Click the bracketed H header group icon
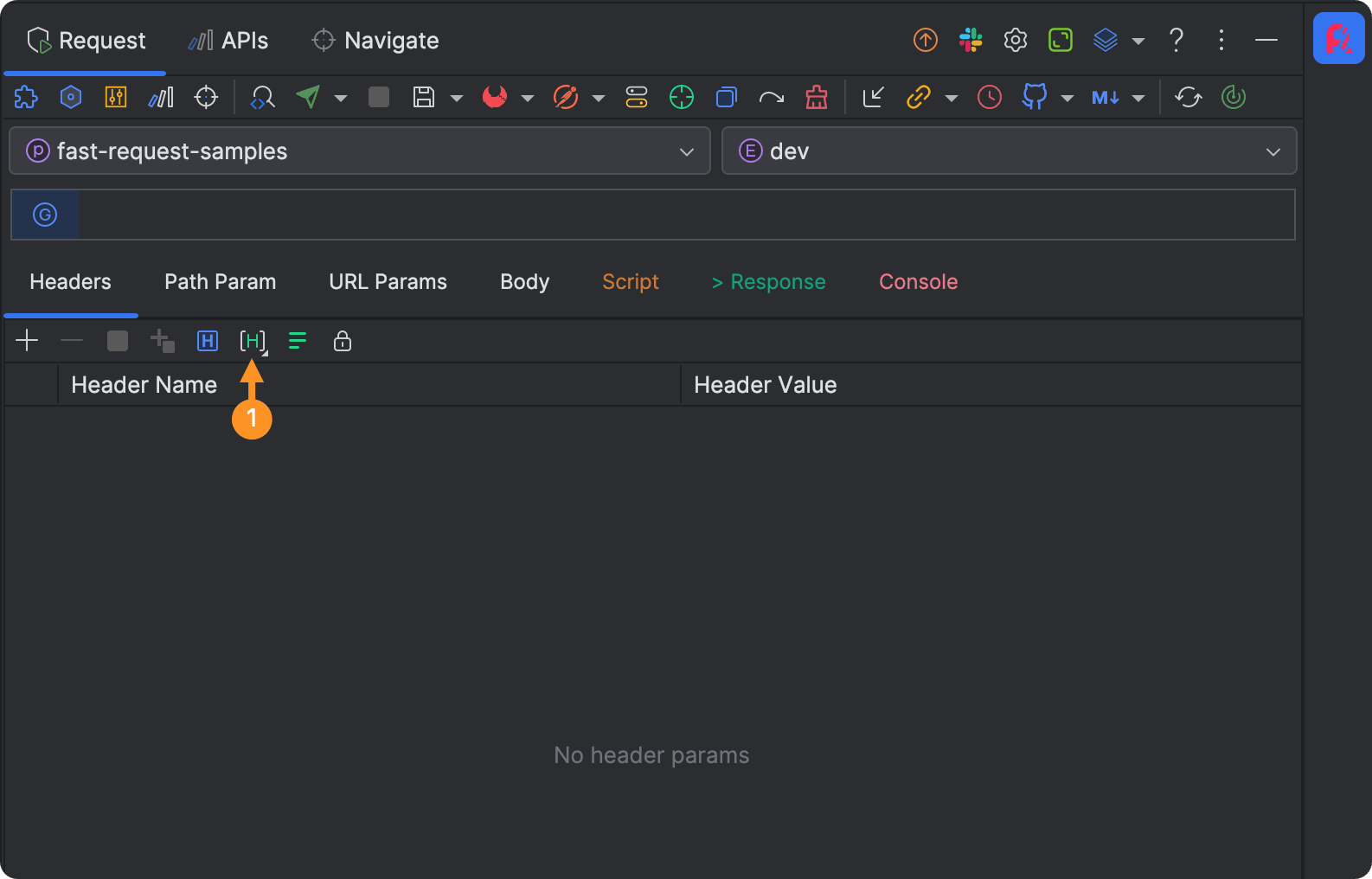This screenshot has width=1372, height=879. point(252,341)
